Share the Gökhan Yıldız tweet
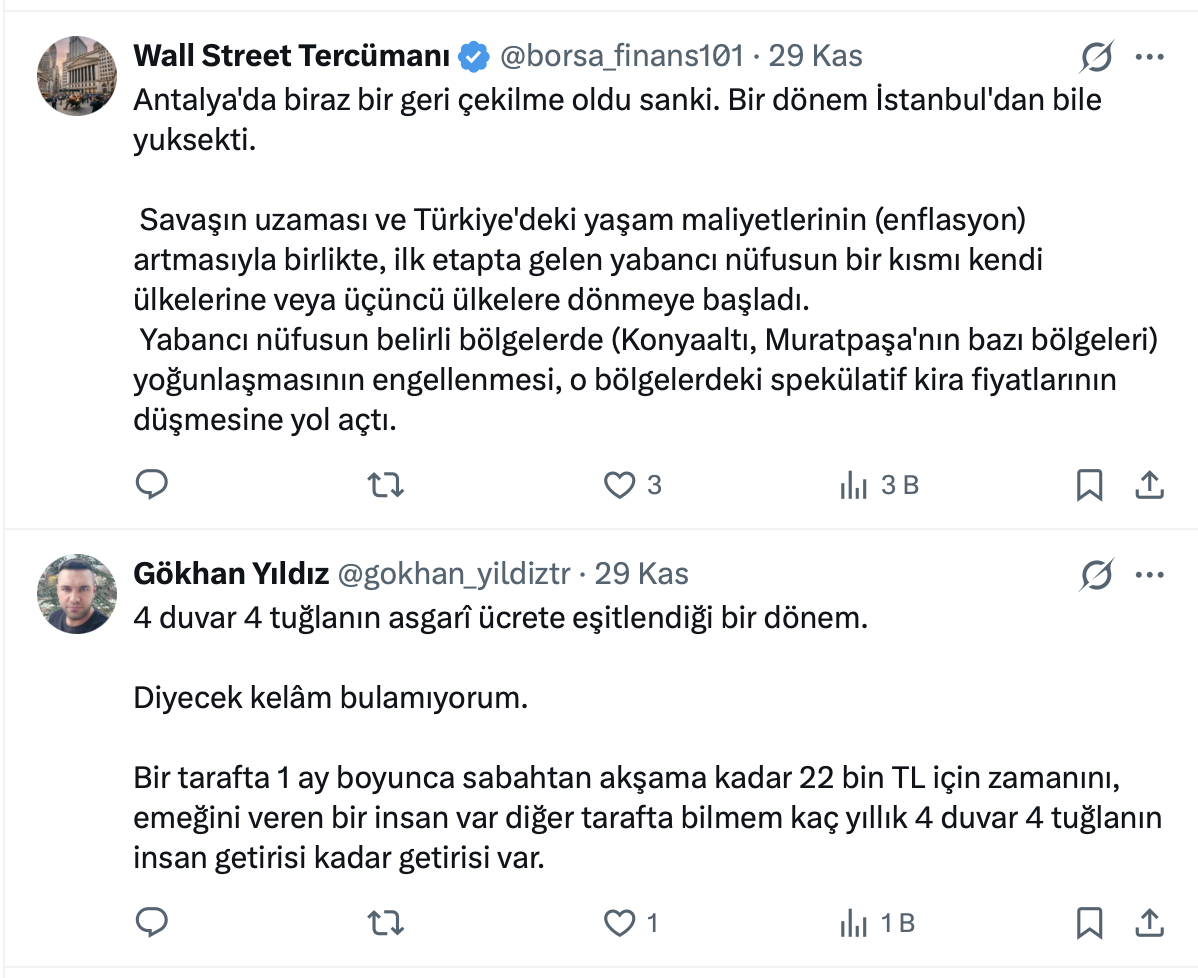 point(1150,922)
